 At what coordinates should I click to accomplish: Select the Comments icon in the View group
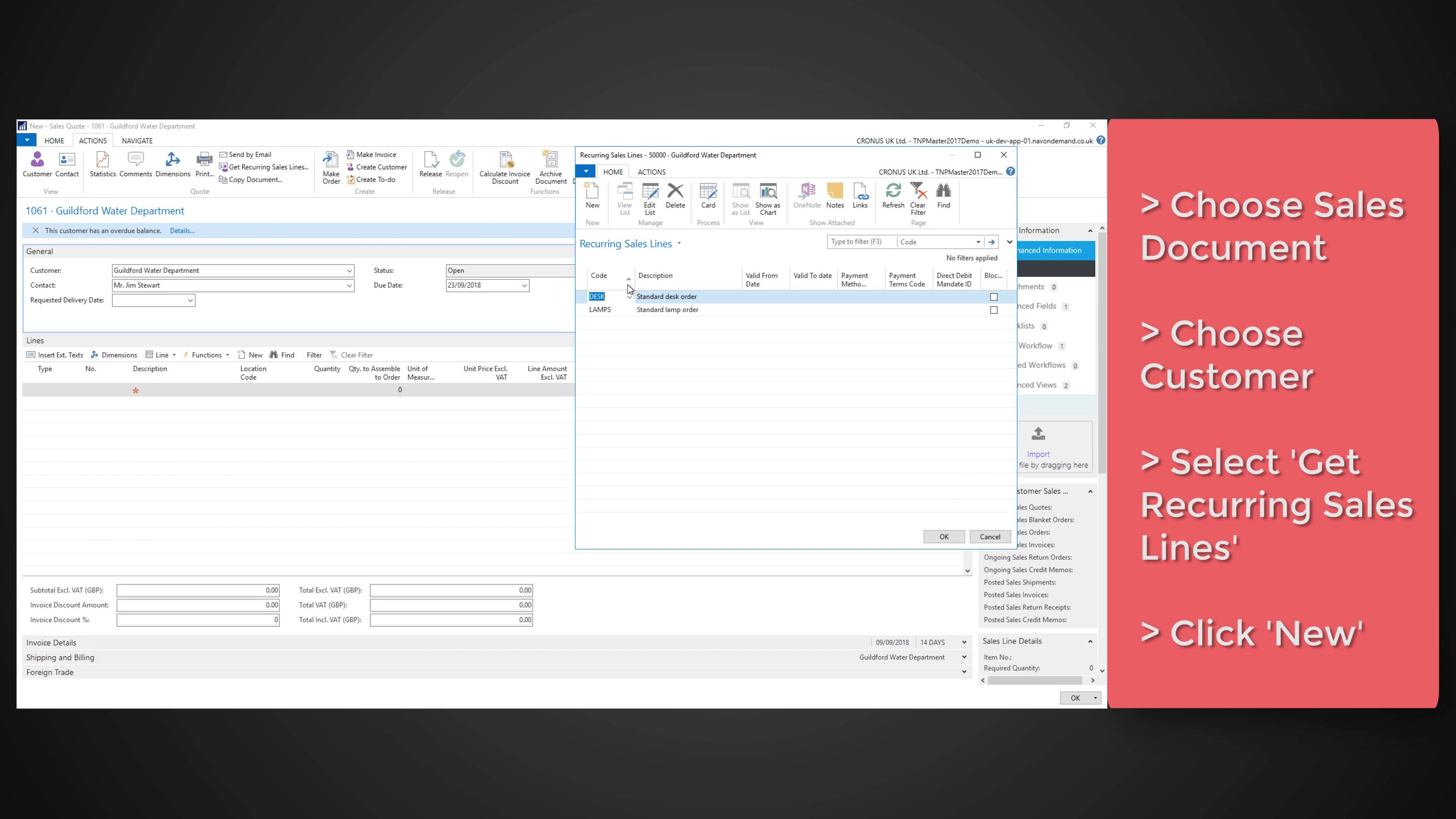point(135,164)
